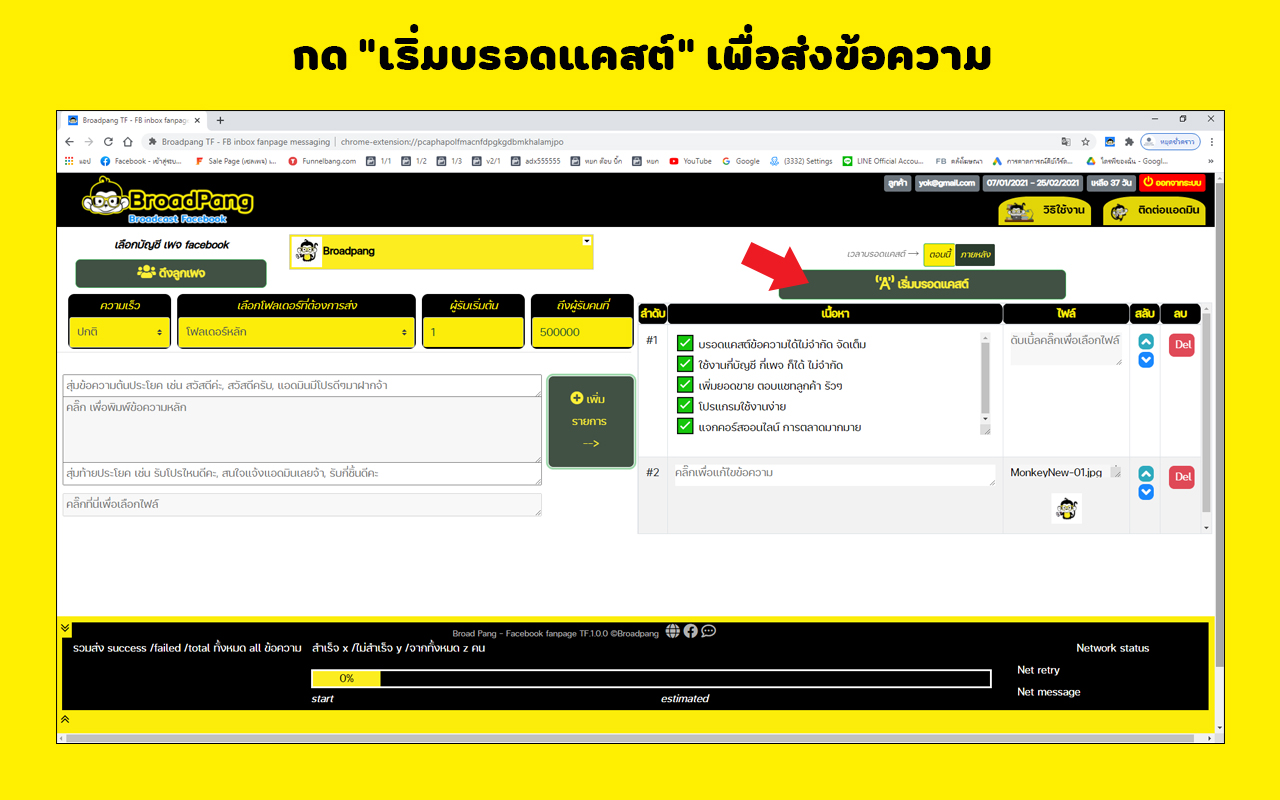
Task: Click the ผู้รับเริ่มต้น start recipient field
Action: tap(473, 332)
